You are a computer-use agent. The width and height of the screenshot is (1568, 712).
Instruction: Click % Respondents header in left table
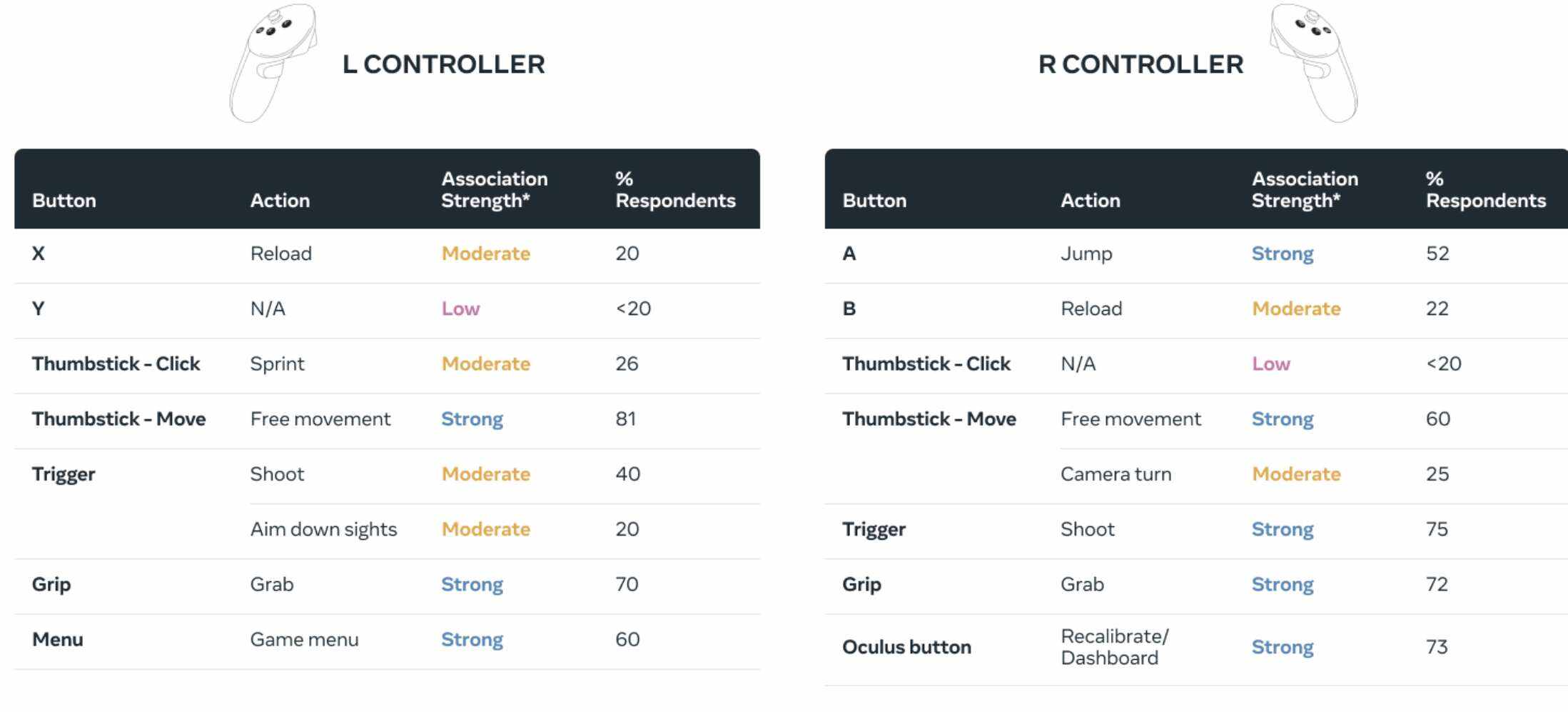(x=674, y=189)
